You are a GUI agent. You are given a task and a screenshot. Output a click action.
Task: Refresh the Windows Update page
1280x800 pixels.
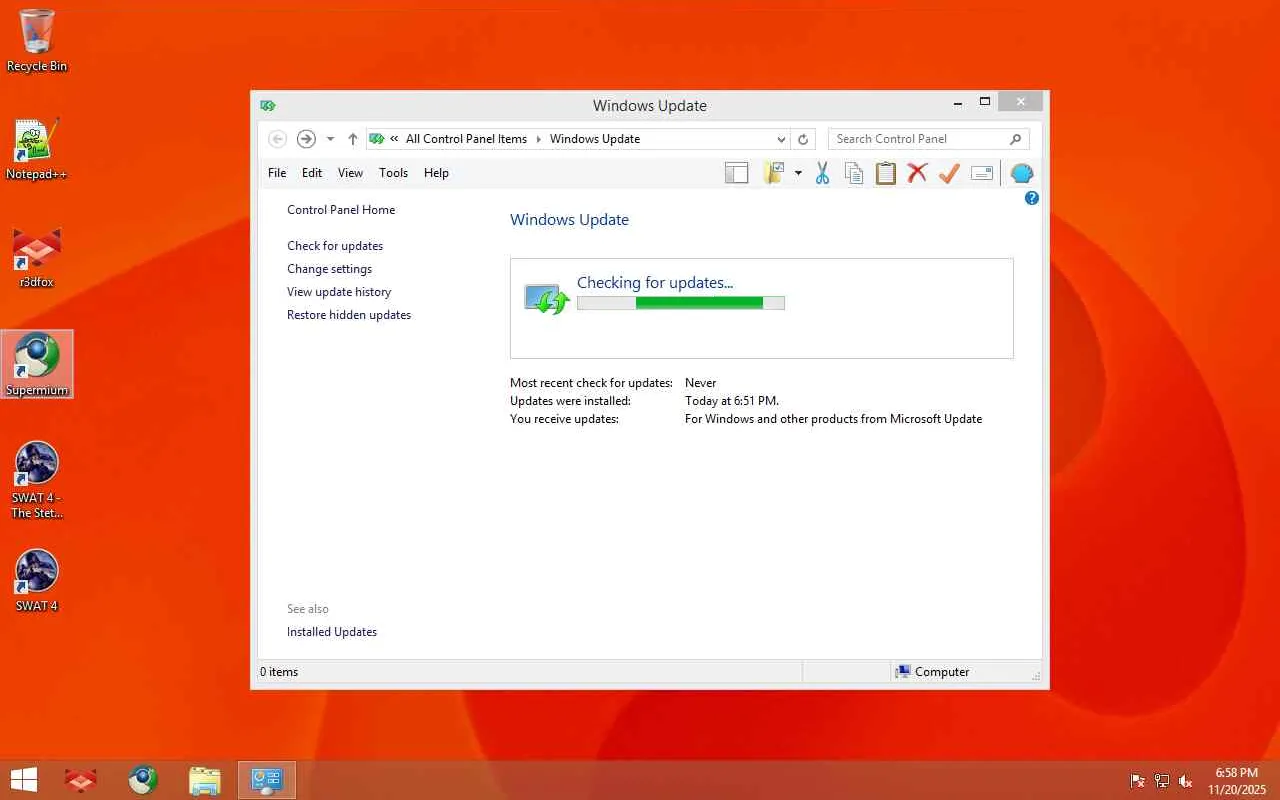pyautogui.click(x=802, y=139)
